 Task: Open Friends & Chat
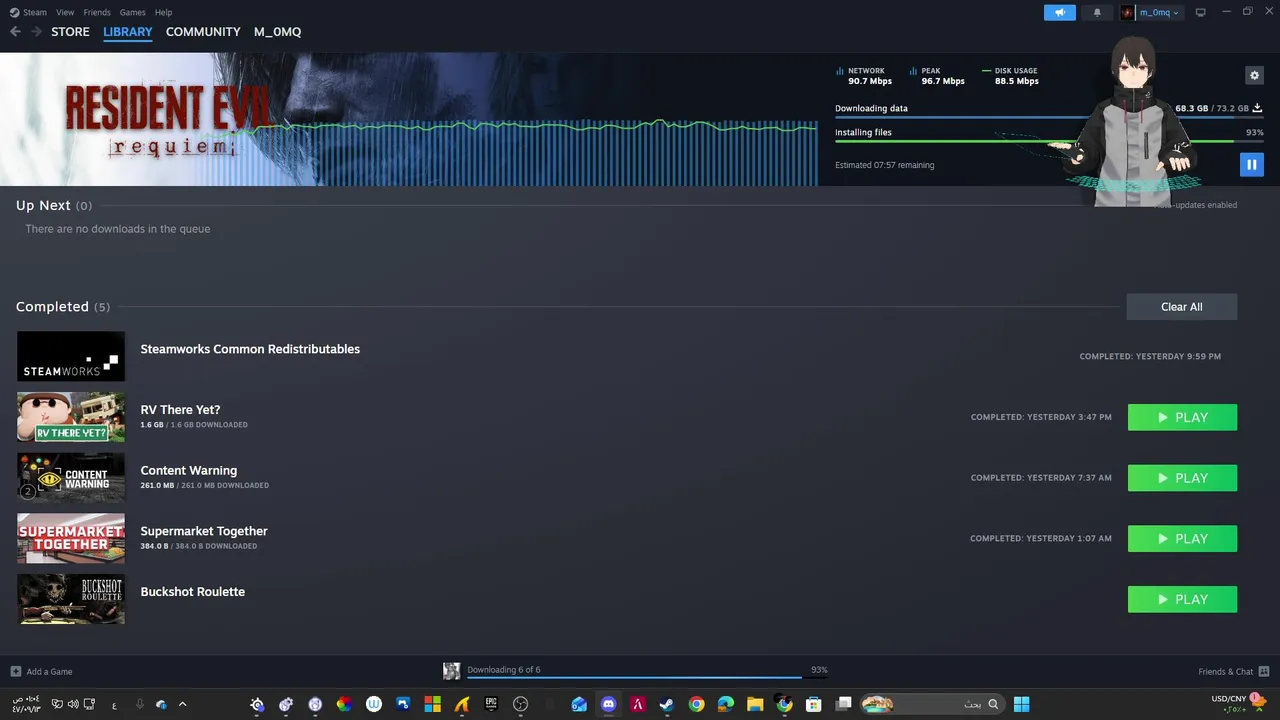(x=1233, y=671)
